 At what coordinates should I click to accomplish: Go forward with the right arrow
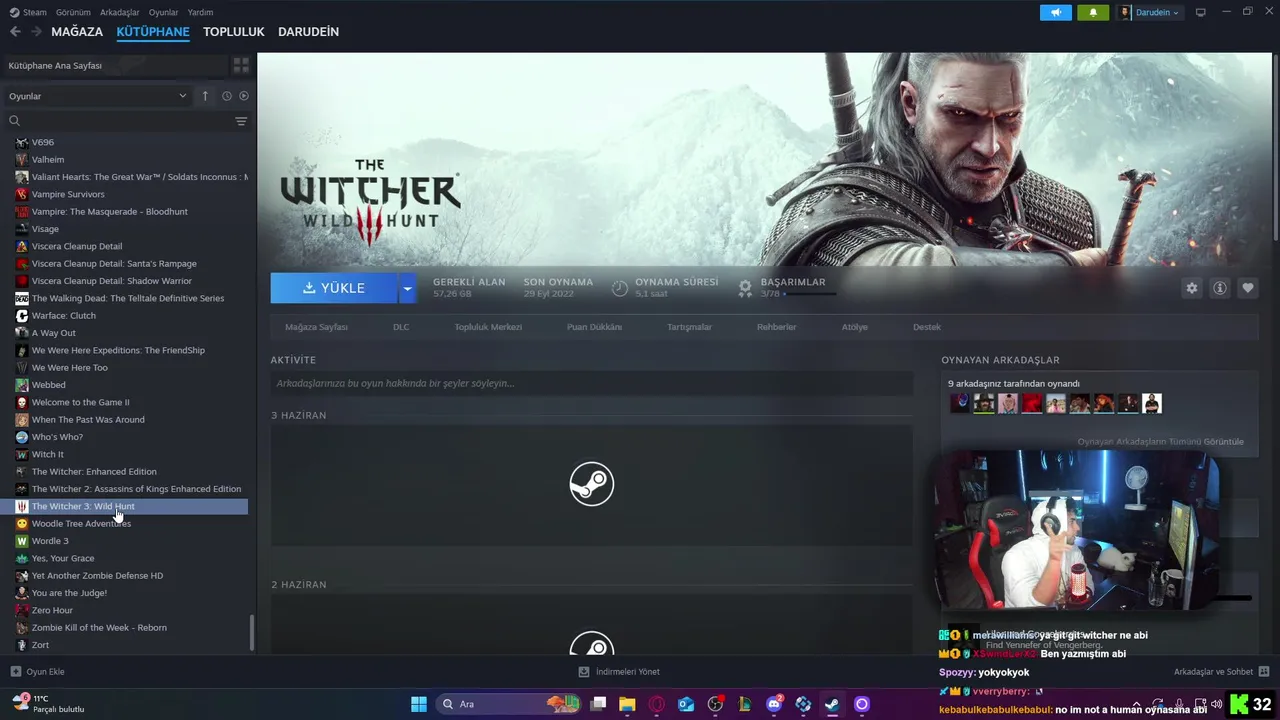(37, 32)
